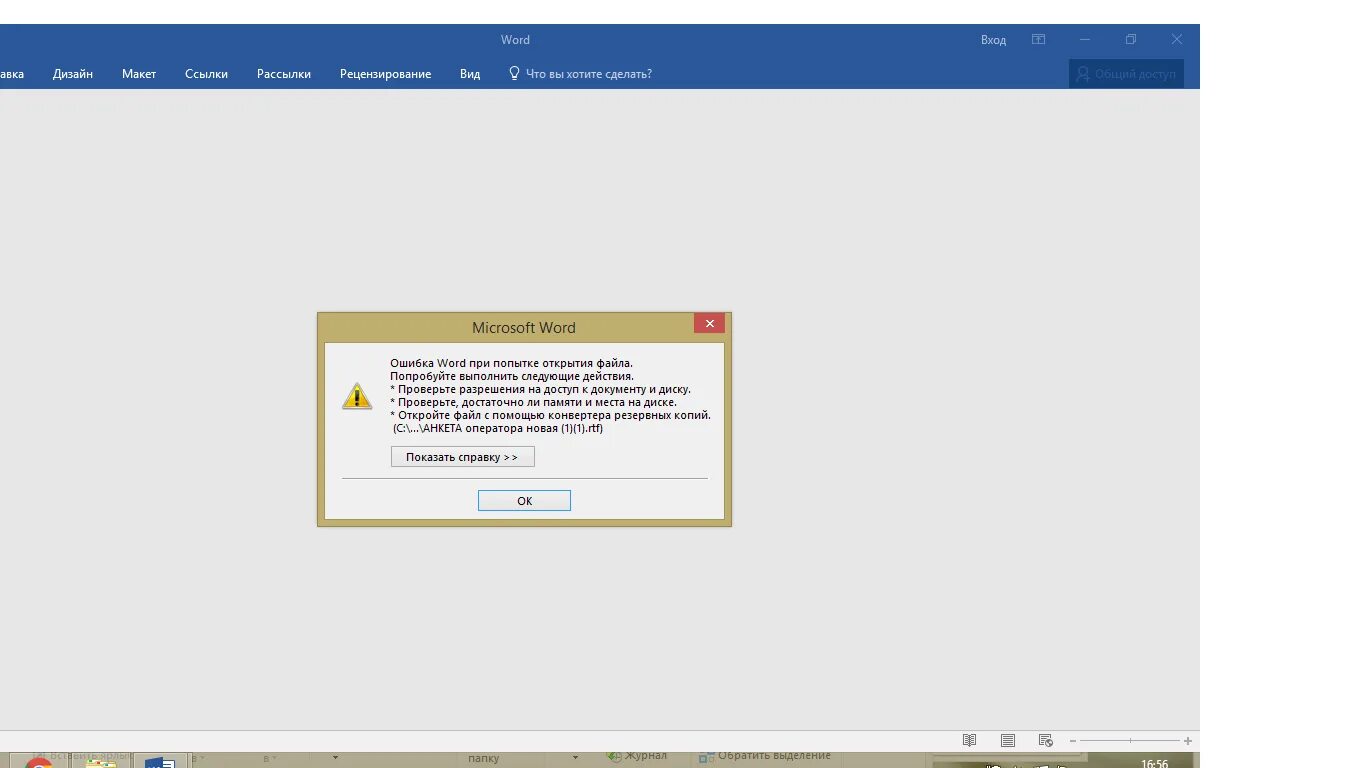Select Print Layout view icon
The image size is (1366, 768).
point(1008,741)
